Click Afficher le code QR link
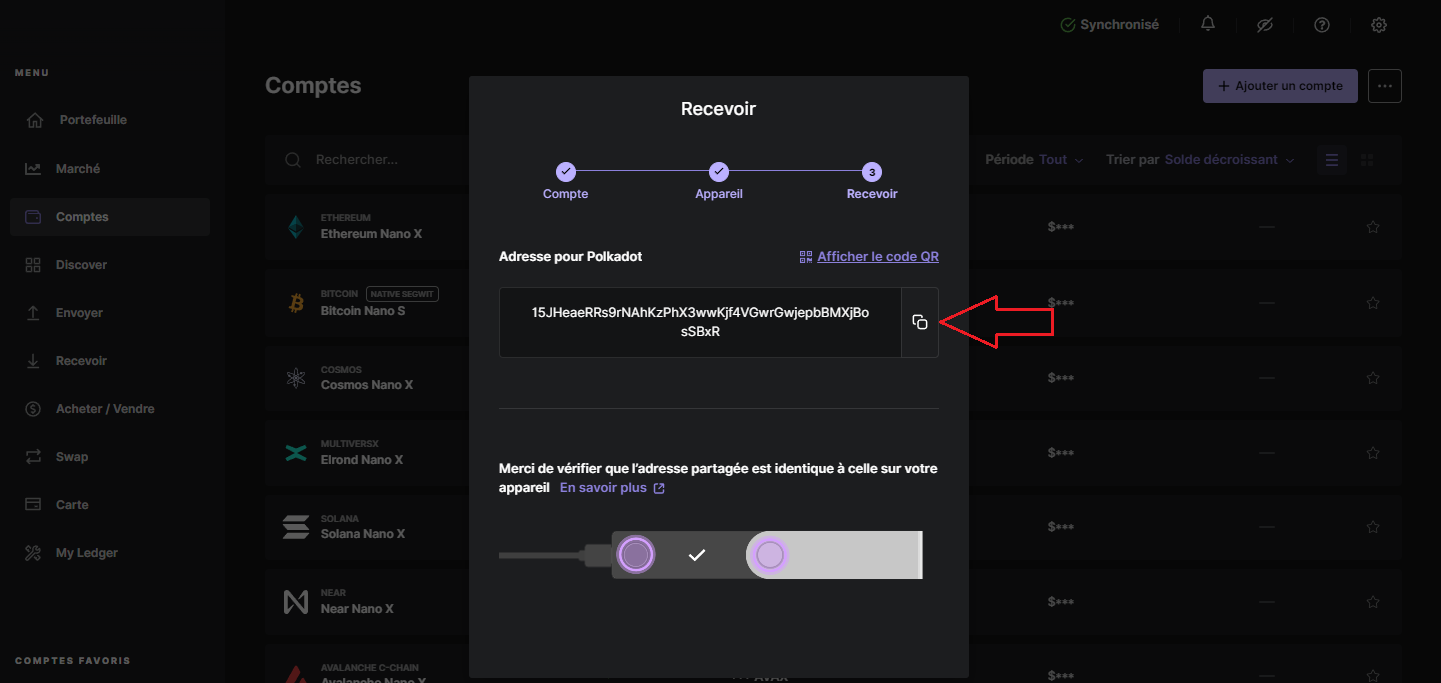 (877, 257)
